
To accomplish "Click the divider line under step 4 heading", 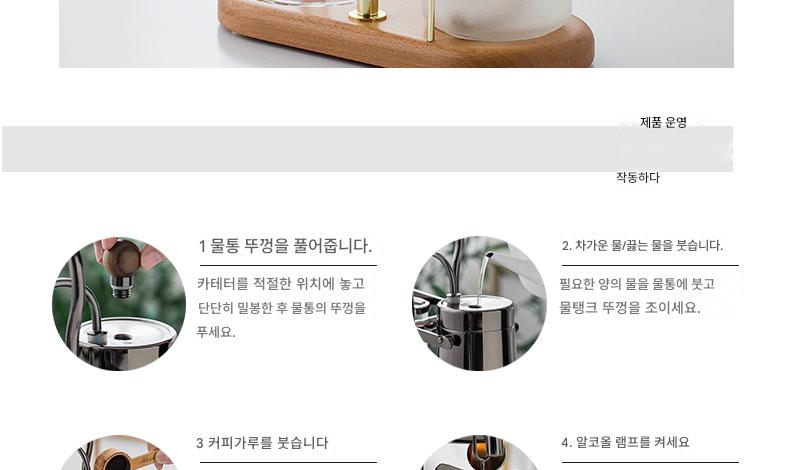I will point(650,462).
